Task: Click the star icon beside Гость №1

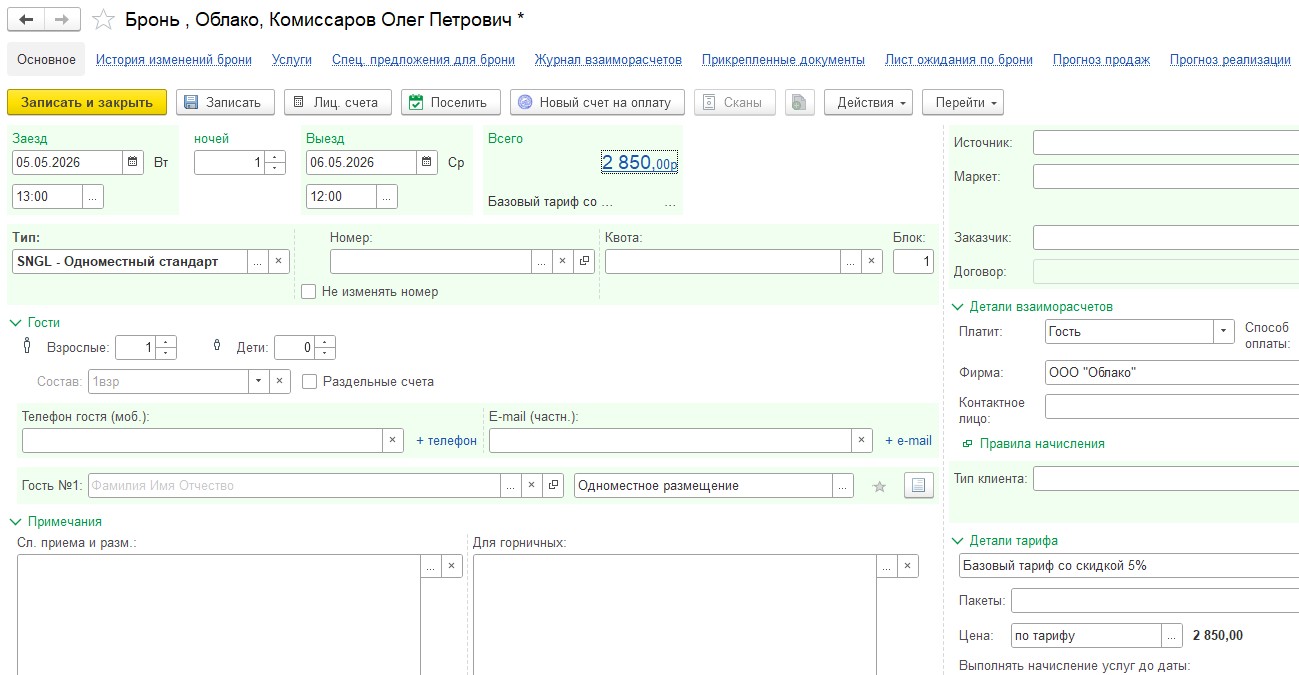Action: (880, 486)
